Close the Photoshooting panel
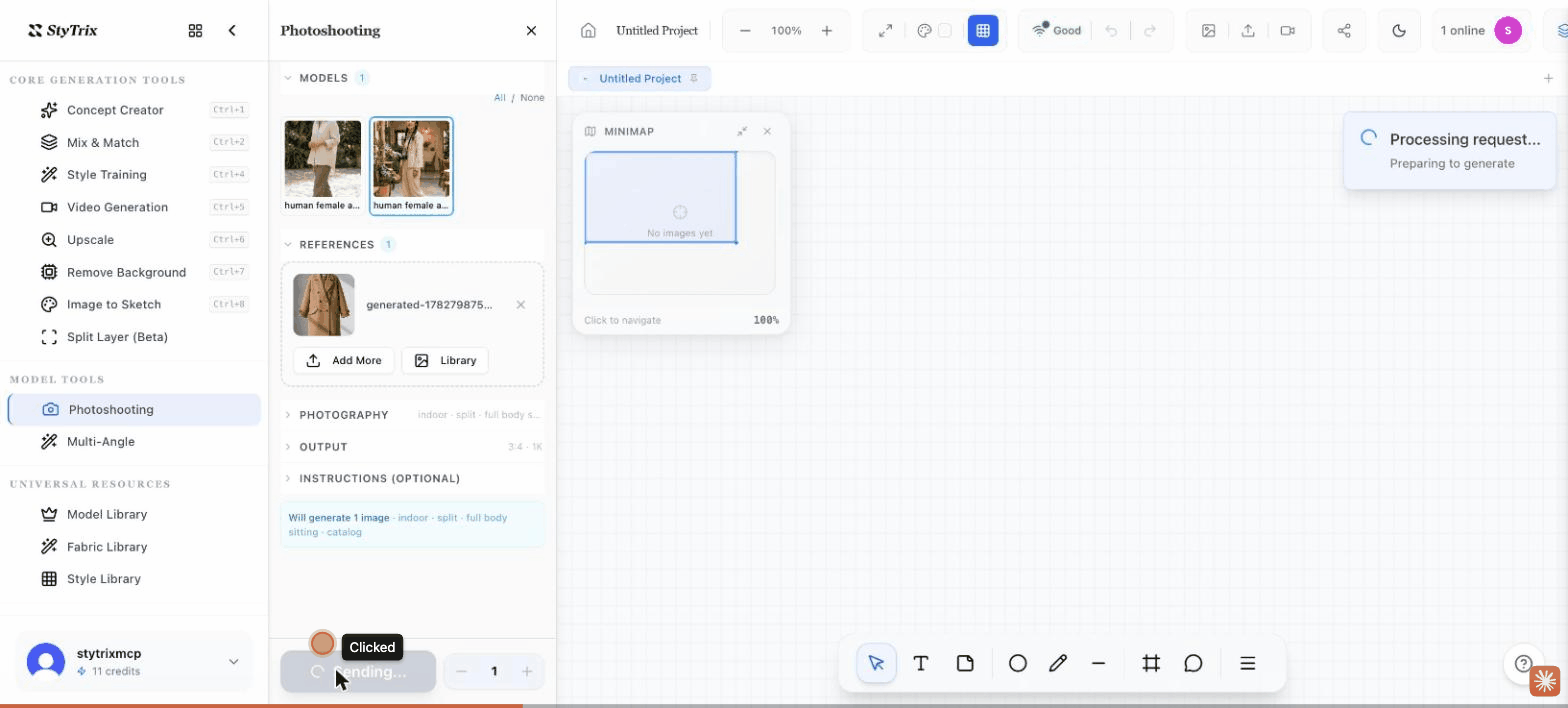The height and width of the screenshot is (708, 1568). 531,30
